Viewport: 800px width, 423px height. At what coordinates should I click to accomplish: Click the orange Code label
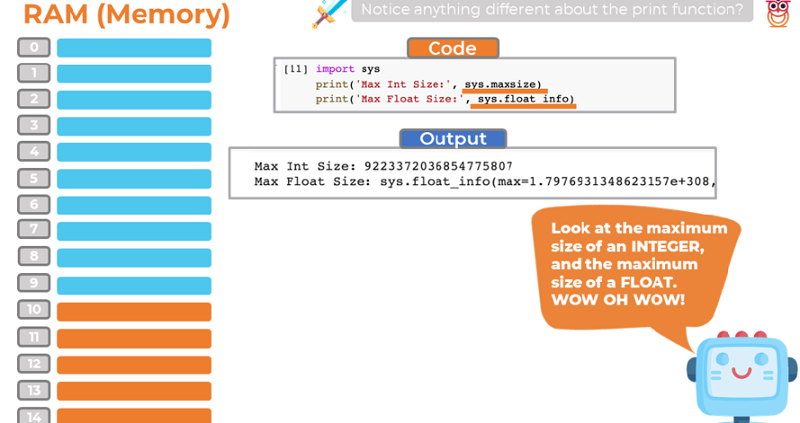pyautogui.click(x=453, y=48)
